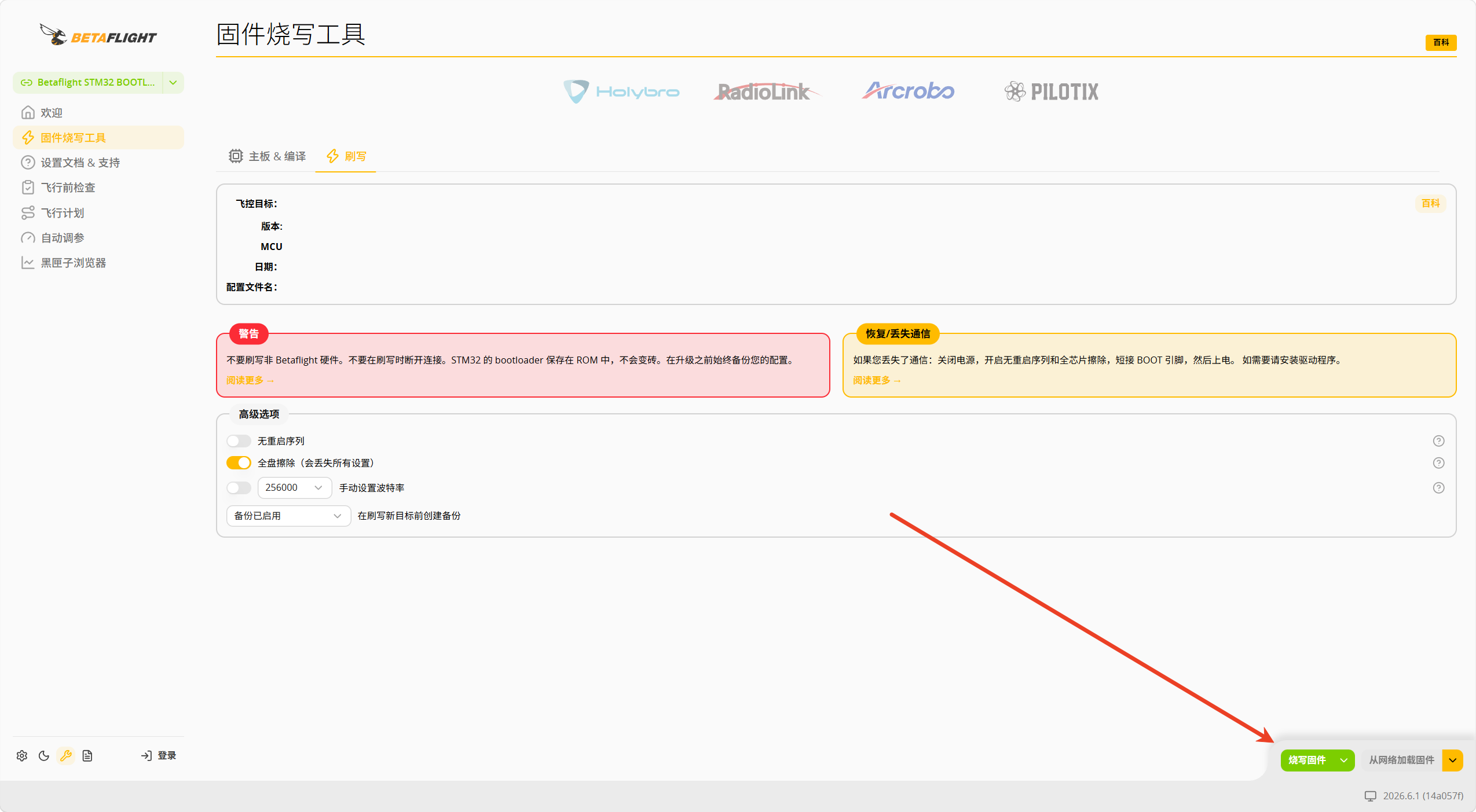Open 自动调参 in sidebar

98,238
